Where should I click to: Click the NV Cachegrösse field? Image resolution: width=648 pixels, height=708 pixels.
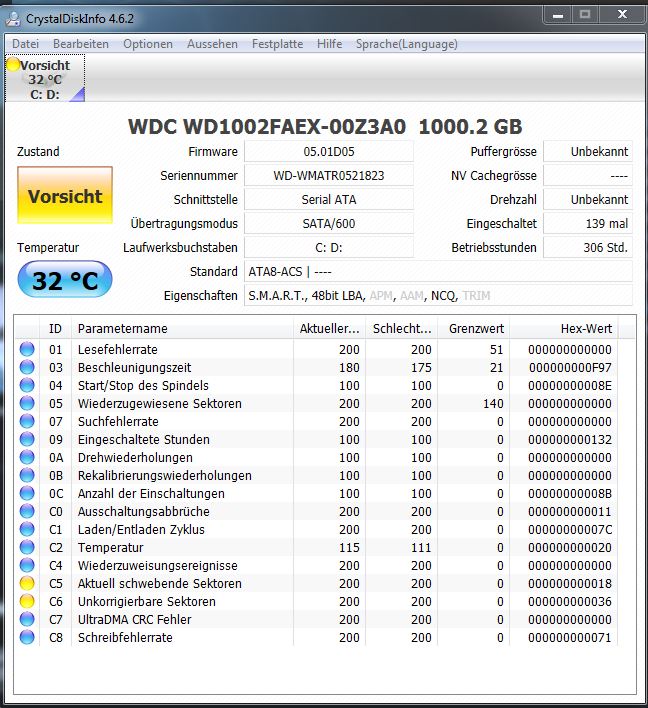(587, 175)
